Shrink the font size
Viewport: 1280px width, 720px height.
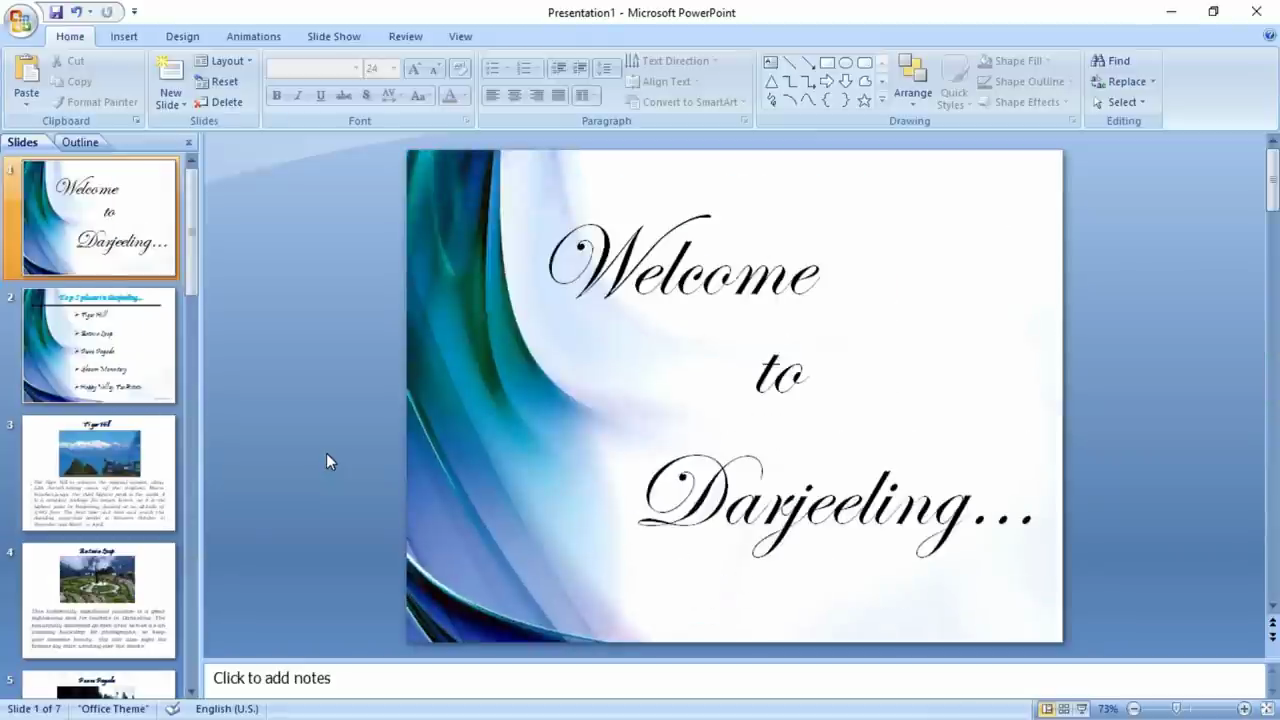pos(434,68)
